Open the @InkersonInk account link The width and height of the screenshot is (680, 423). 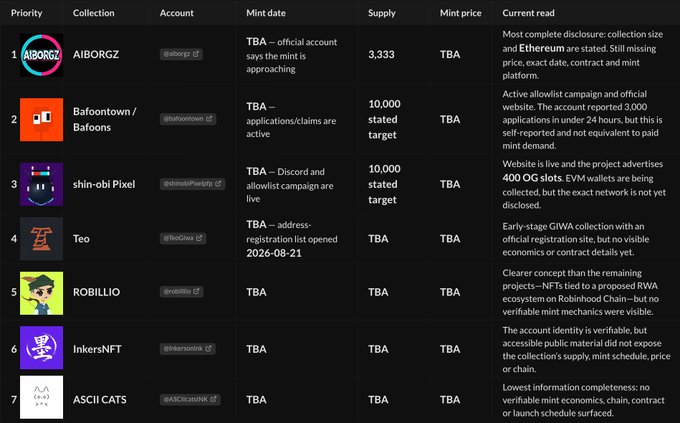[x=187, y=348]
